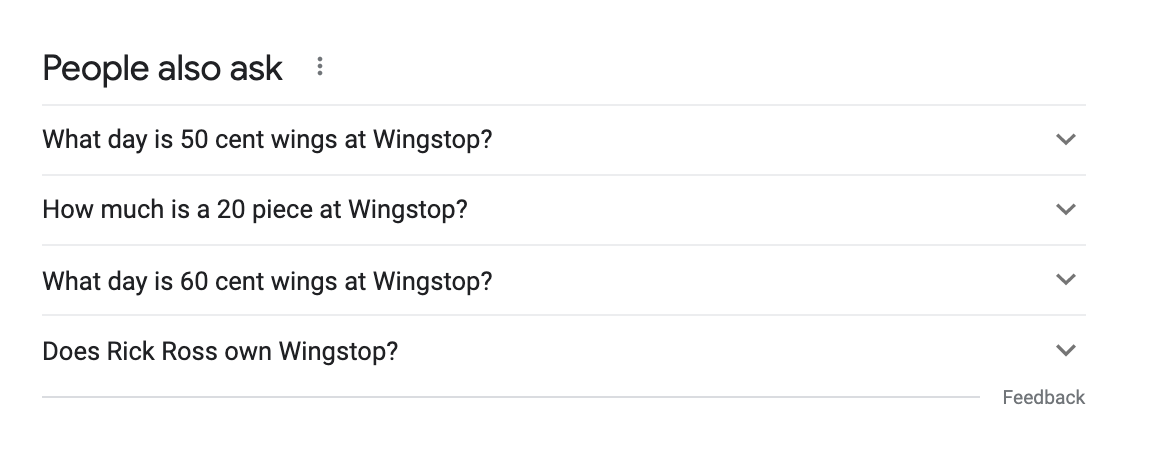This screenshot has height=464, width=1156.
Task: Open "What day is 50 cent wings at Wingstop?"
Action: (267, 140)
